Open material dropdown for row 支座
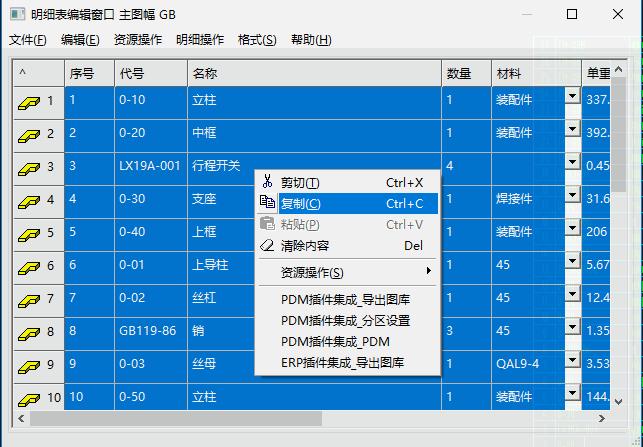Viewport: 643px width, 447px height. tap(572, 195)
